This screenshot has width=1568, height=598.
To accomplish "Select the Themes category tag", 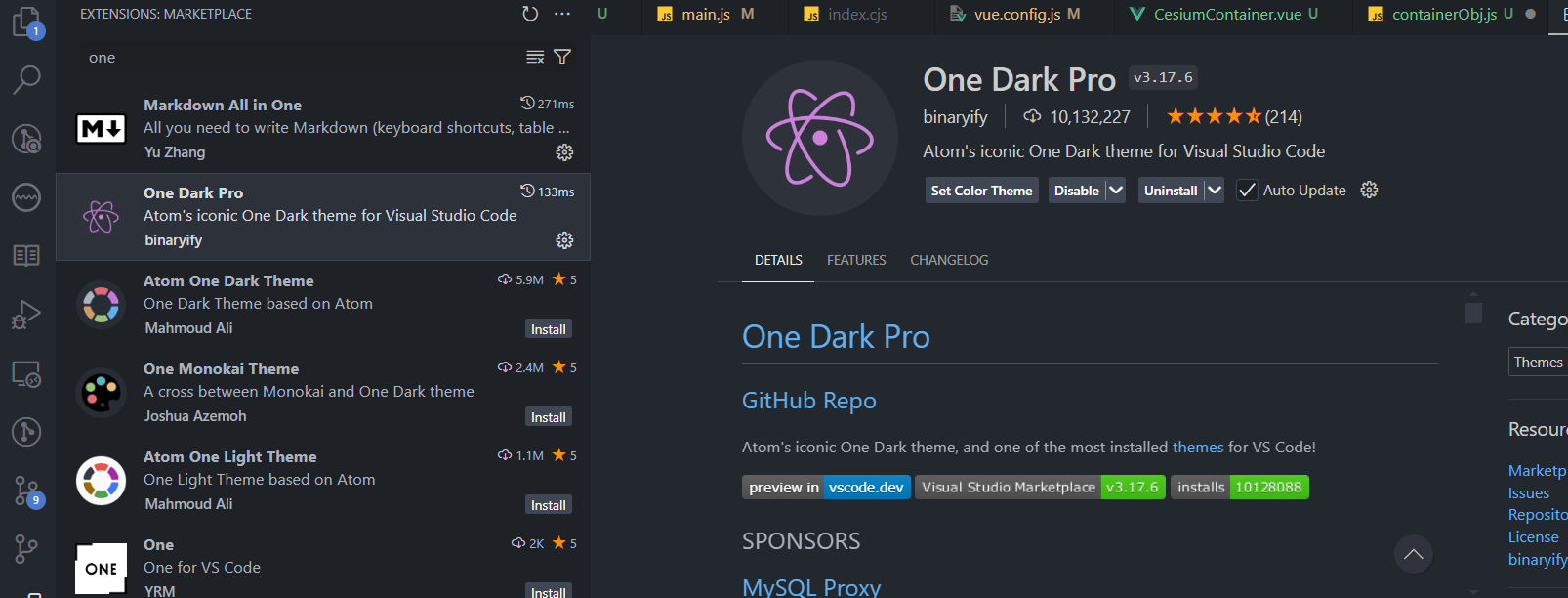I will click(1538, 363).
